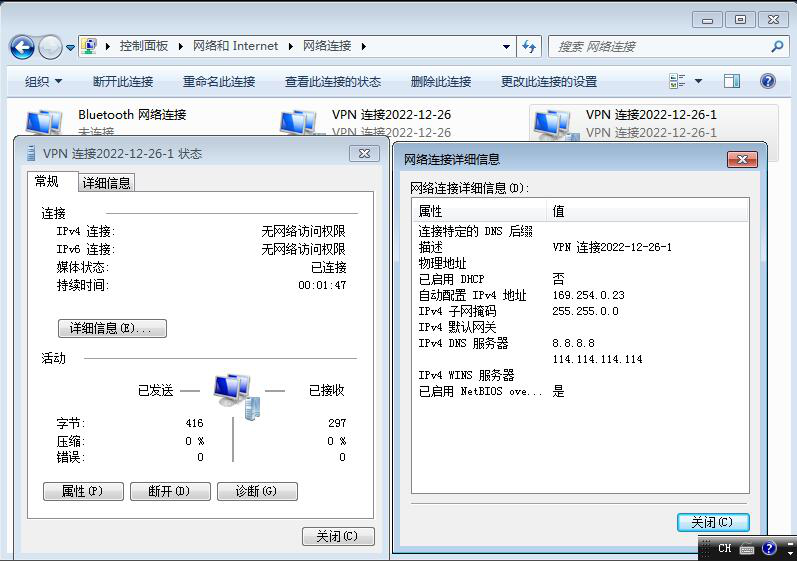Click the CH language bar indicator

(724, 549)
